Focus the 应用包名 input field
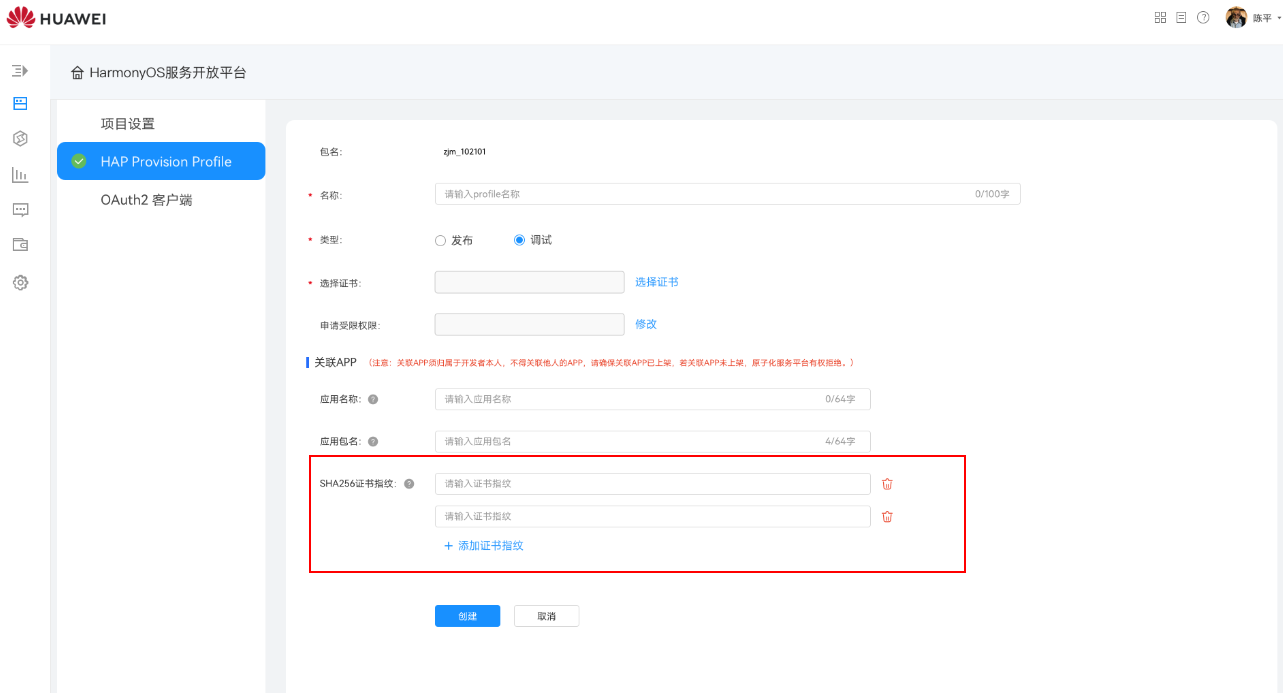This screenshot has height=693, width=1283. point(653,441)
